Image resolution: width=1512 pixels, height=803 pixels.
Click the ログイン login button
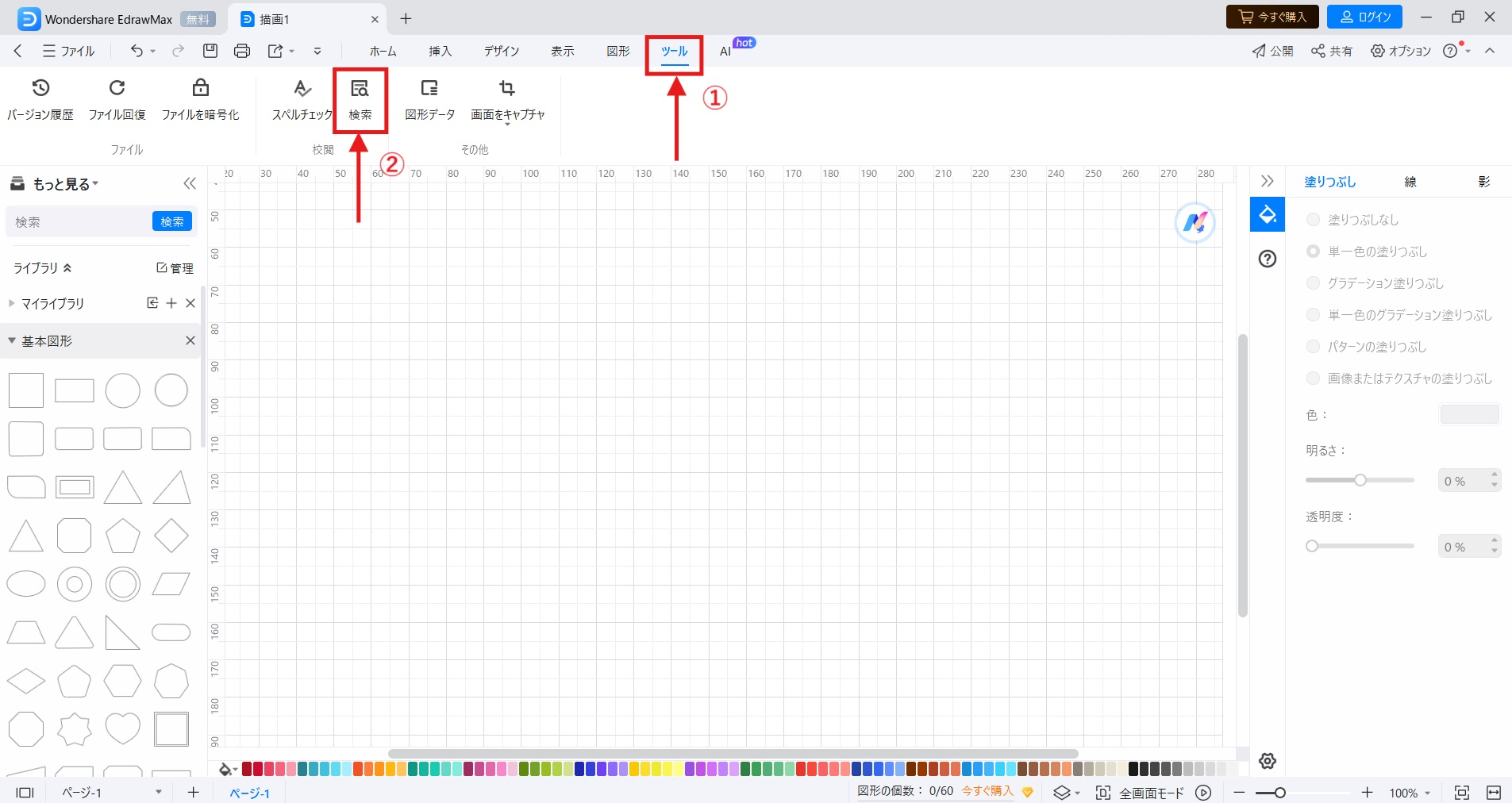[x=1365, y=17]
